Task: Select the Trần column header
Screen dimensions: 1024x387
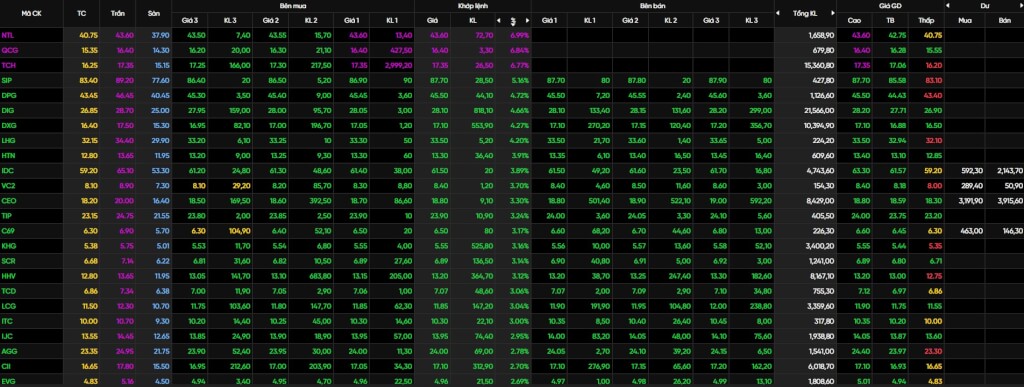Action: [x=118, y=13]
